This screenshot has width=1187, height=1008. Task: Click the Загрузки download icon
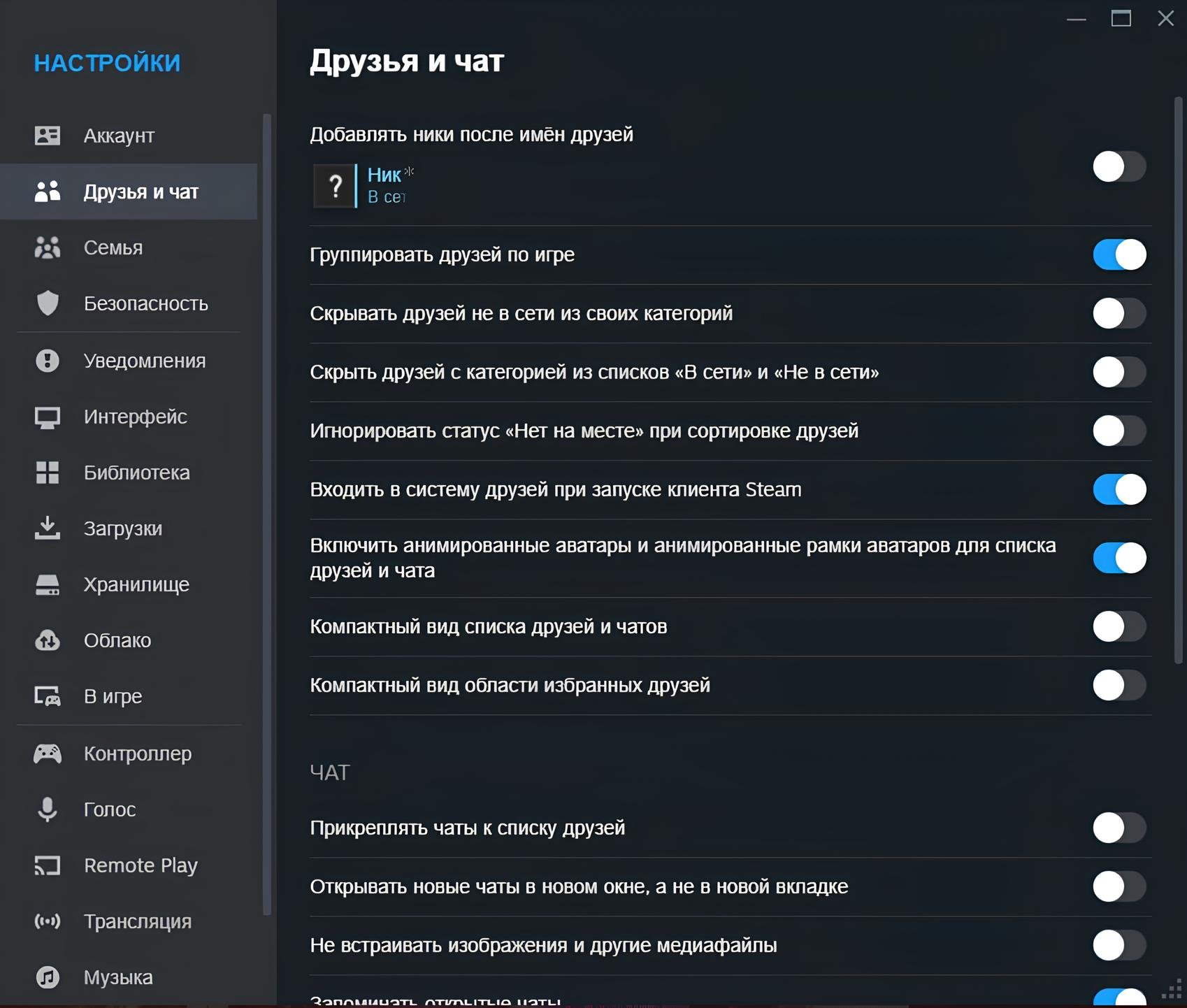coord(48,528)
